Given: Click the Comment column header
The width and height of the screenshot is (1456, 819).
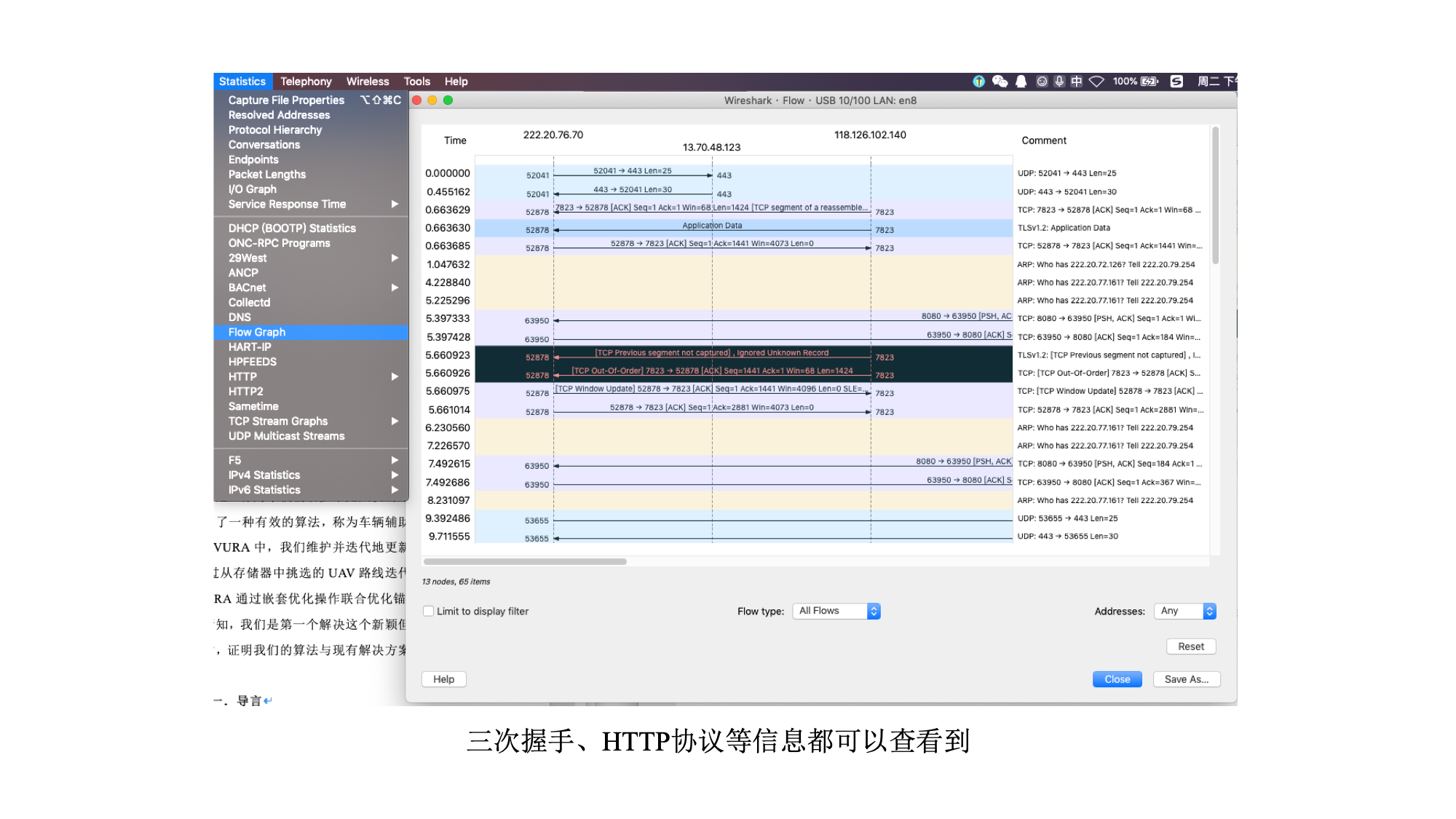Looking at the screenshot, I should point(1044,141).
